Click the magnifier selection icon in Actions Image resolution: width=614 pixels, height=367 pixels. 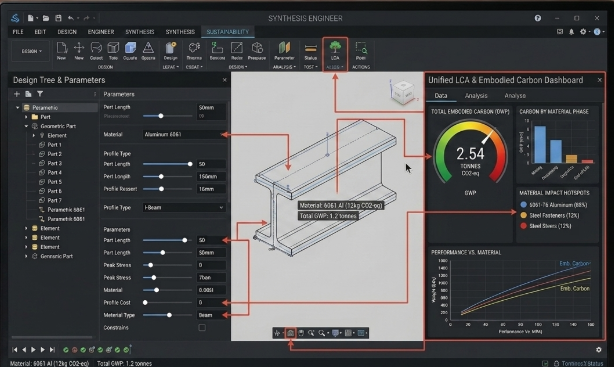point(361,48)
